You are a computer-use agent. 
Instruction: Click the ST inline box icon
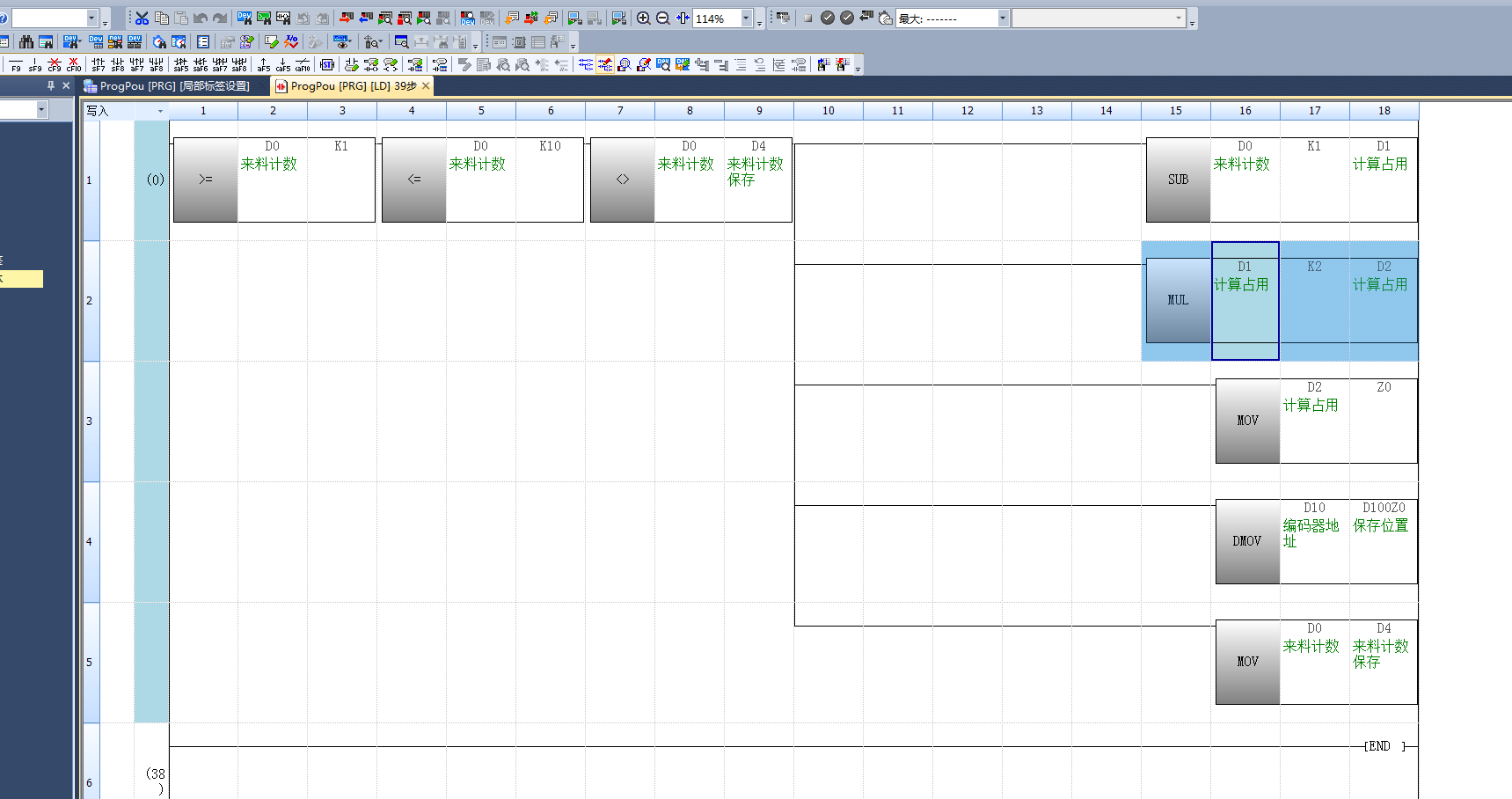tap(327, 65)
